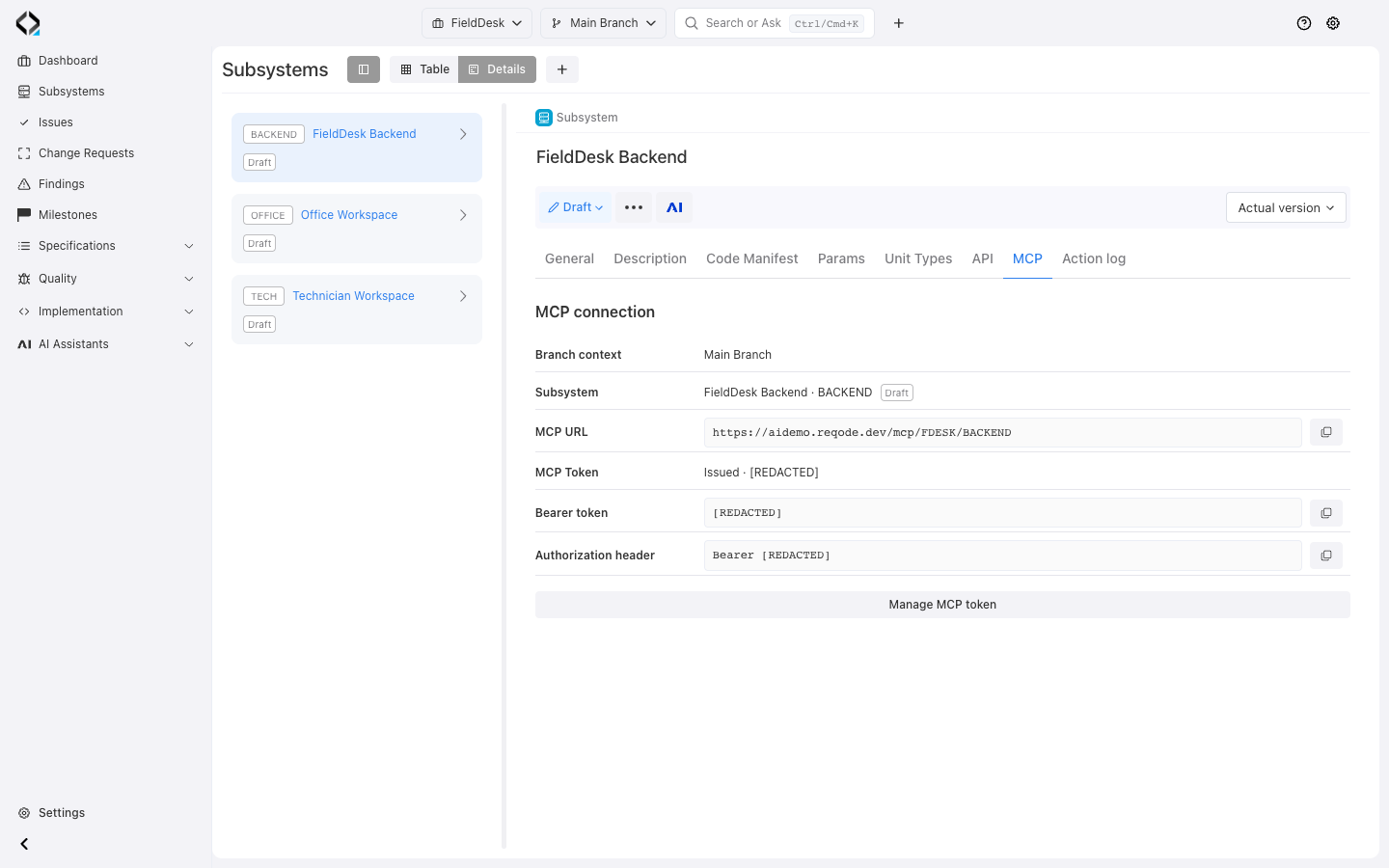1389x868 pixels.
Task: Copy the Bearer token
Action: [1326, 513]
